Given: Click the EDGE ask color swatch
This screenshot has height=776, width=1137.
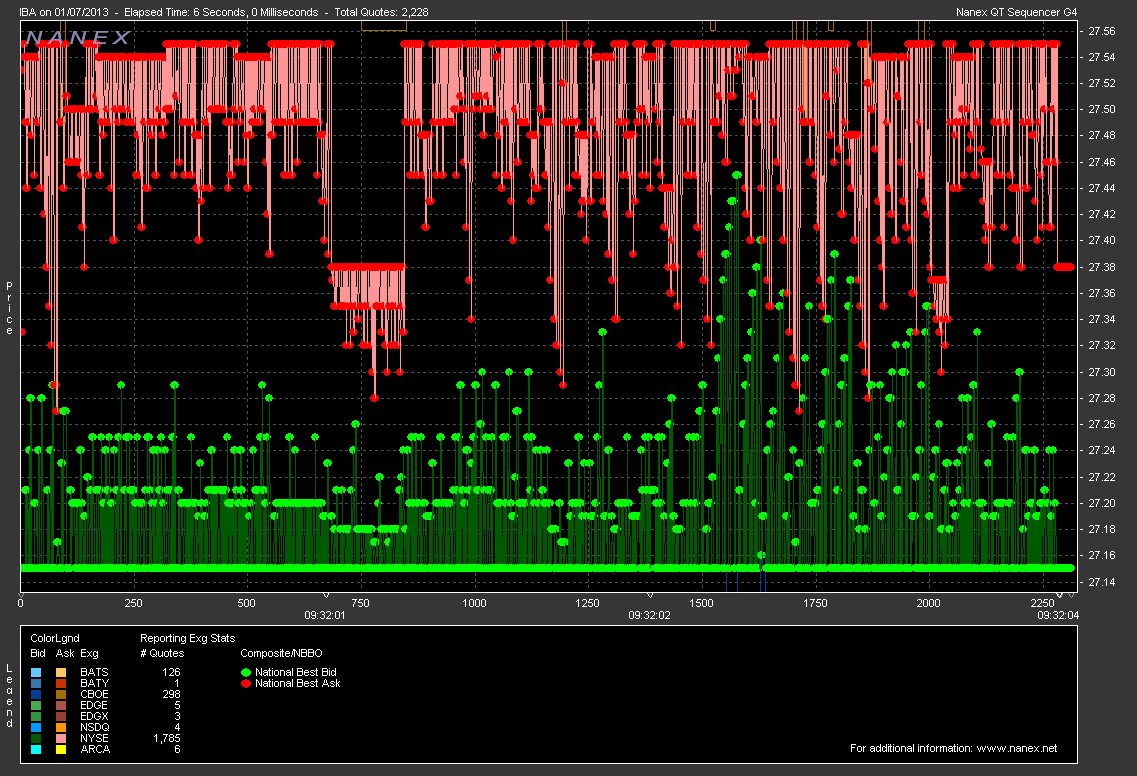Looking at the screenshot, I should pos(61,705).
